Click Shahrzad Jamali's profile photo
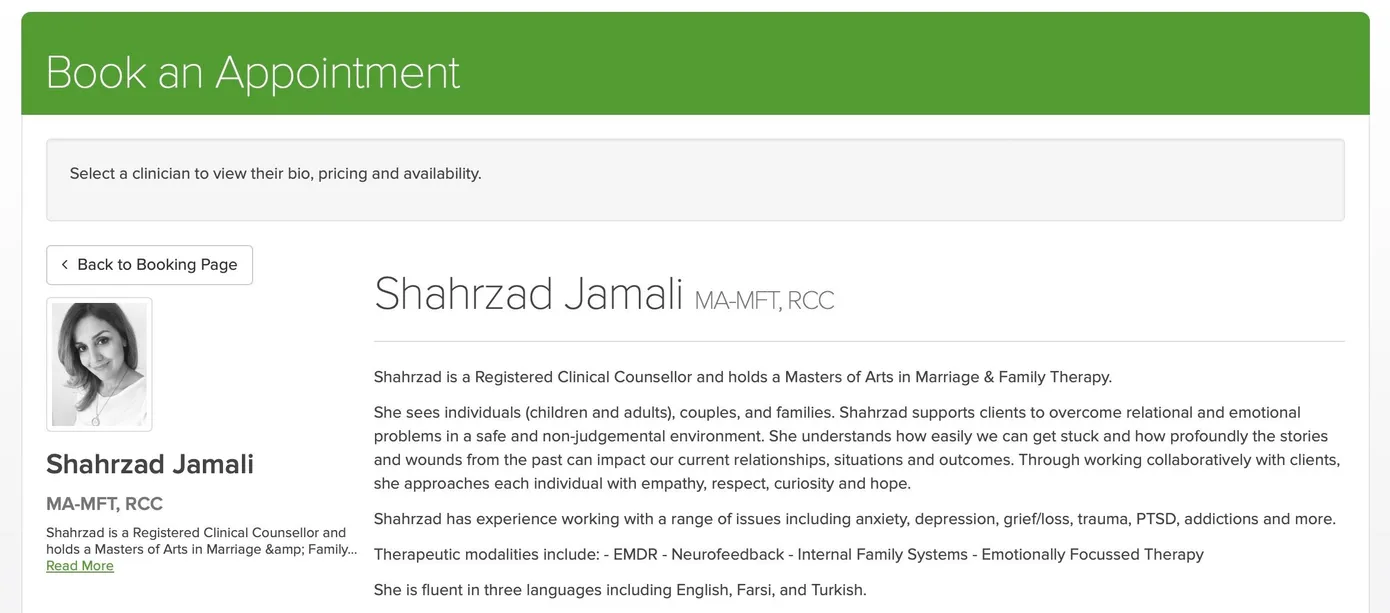 point(99,364)
